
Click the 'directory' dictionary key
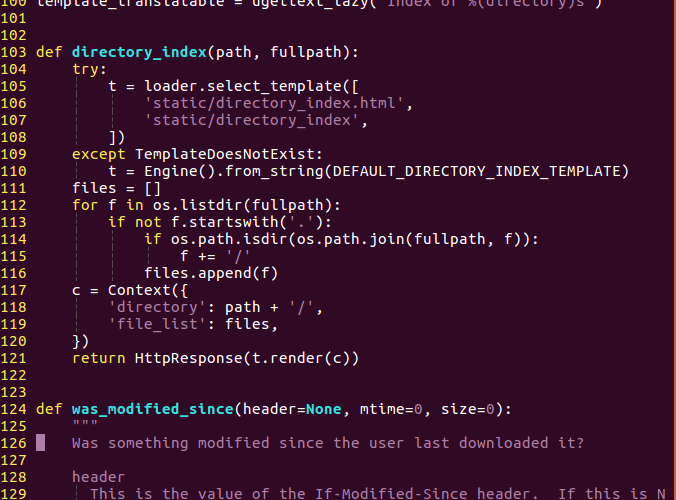pos(157,307)
